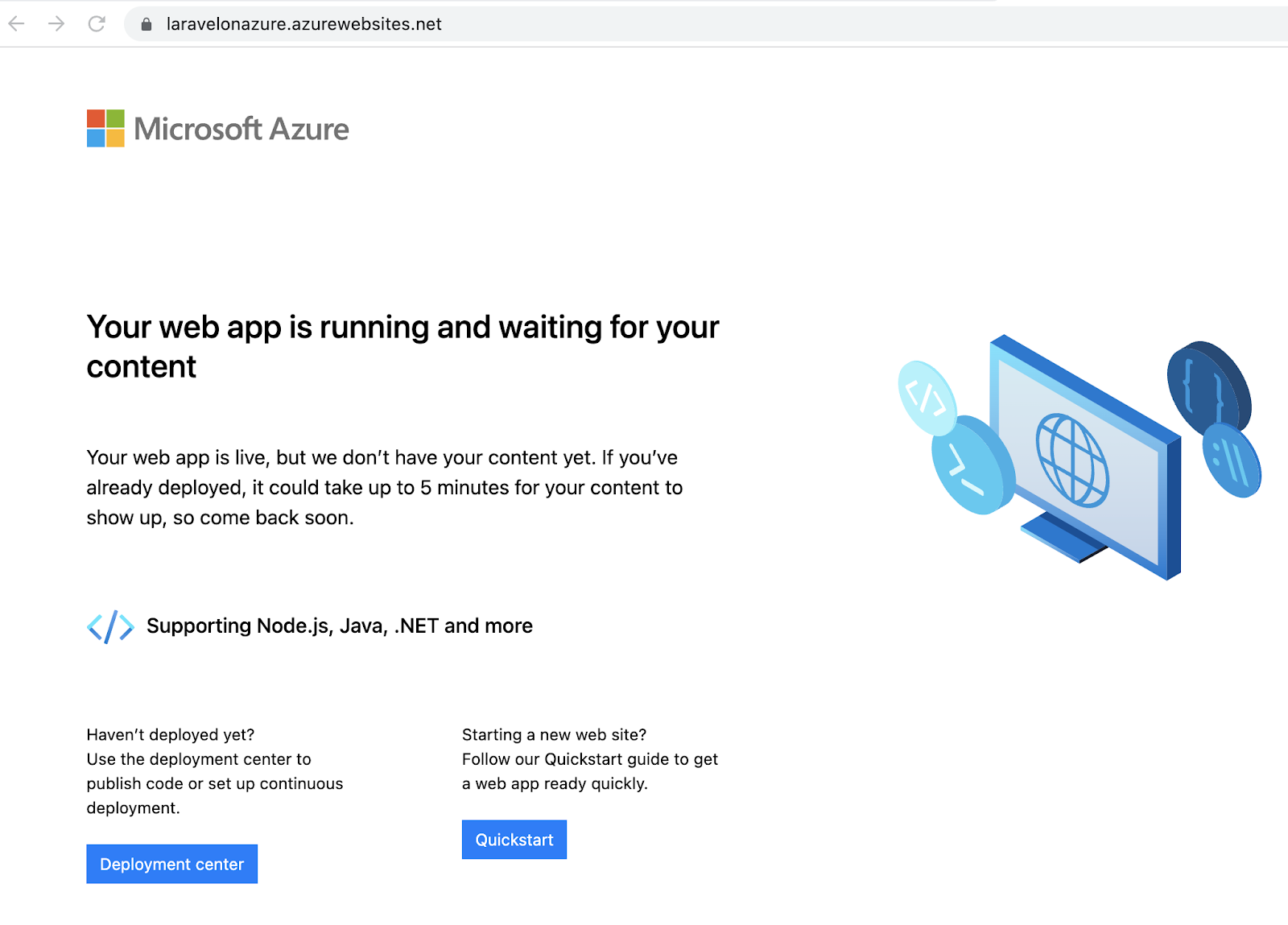
Task: Open the Deployment center button
Action: [172, 864]
